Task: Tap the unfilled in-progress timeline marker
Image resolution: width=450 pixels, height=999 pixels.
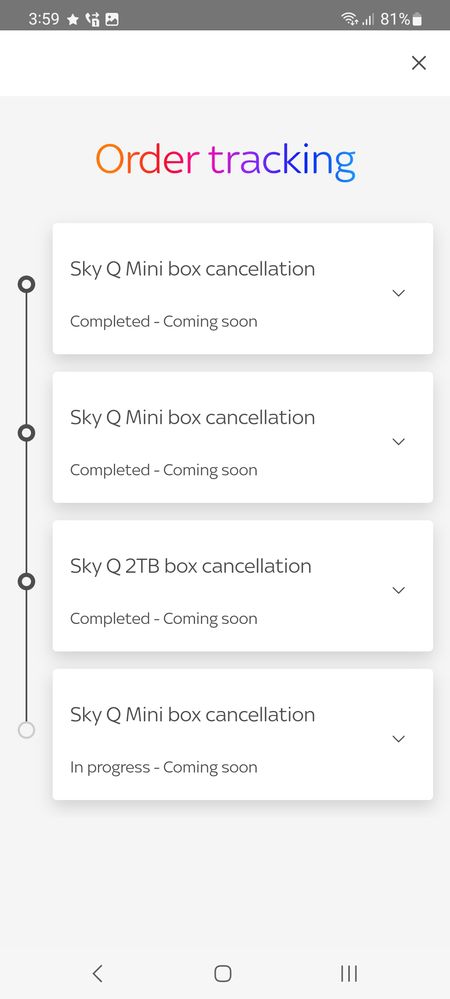Action: coord(26,730)
